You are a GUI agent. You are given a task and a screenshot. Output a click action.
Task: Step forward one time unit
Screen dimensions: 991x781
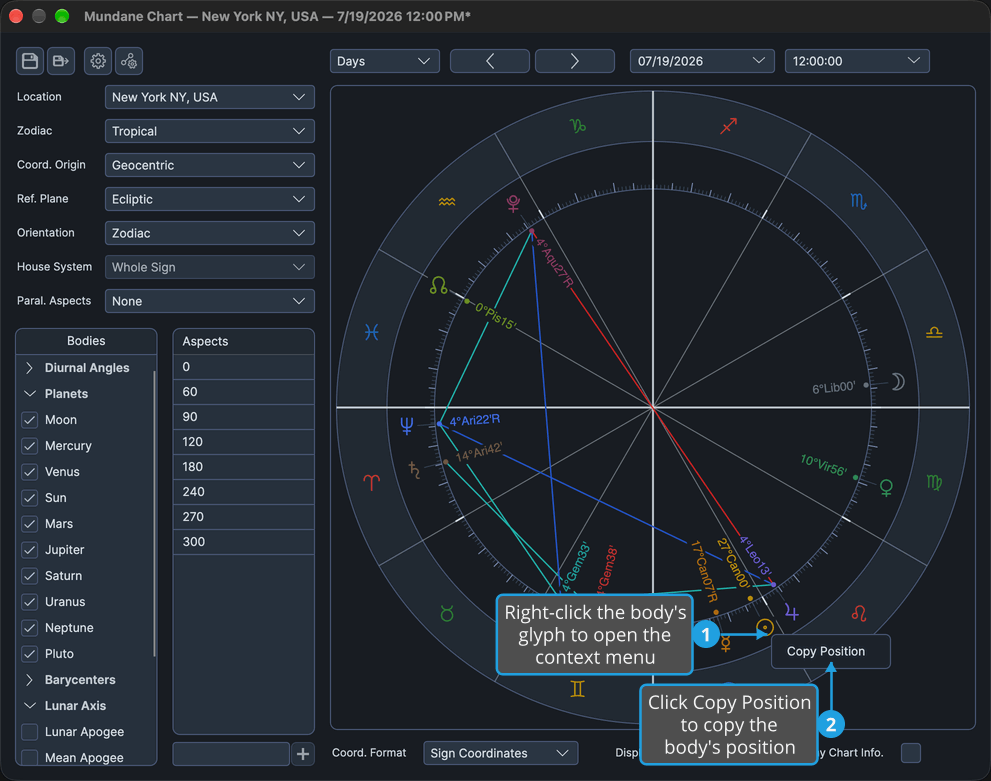coord(575,61)
